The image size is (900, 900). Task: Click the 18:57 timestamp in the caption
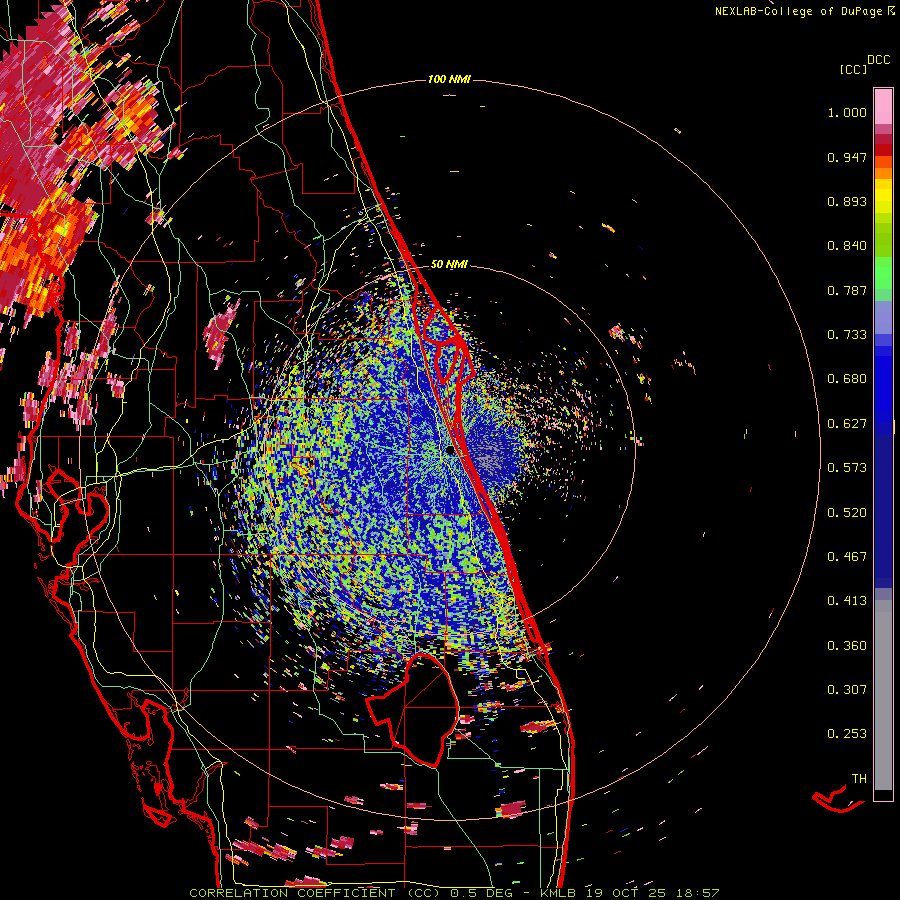698,893
